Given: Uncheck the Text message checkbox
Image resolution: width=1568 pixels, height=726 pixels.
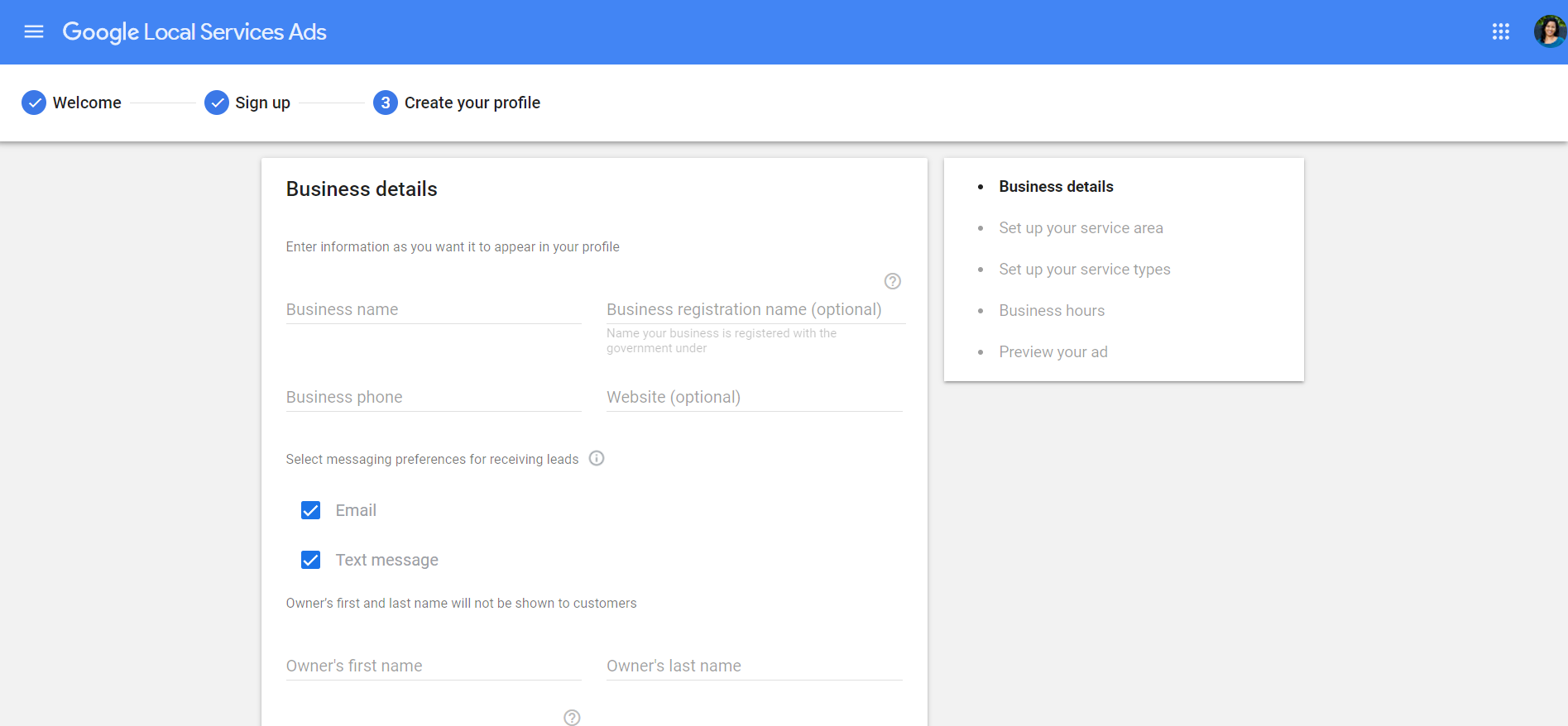Looking at the screenshot, I should pyautogui.click(x=310, y=560).
